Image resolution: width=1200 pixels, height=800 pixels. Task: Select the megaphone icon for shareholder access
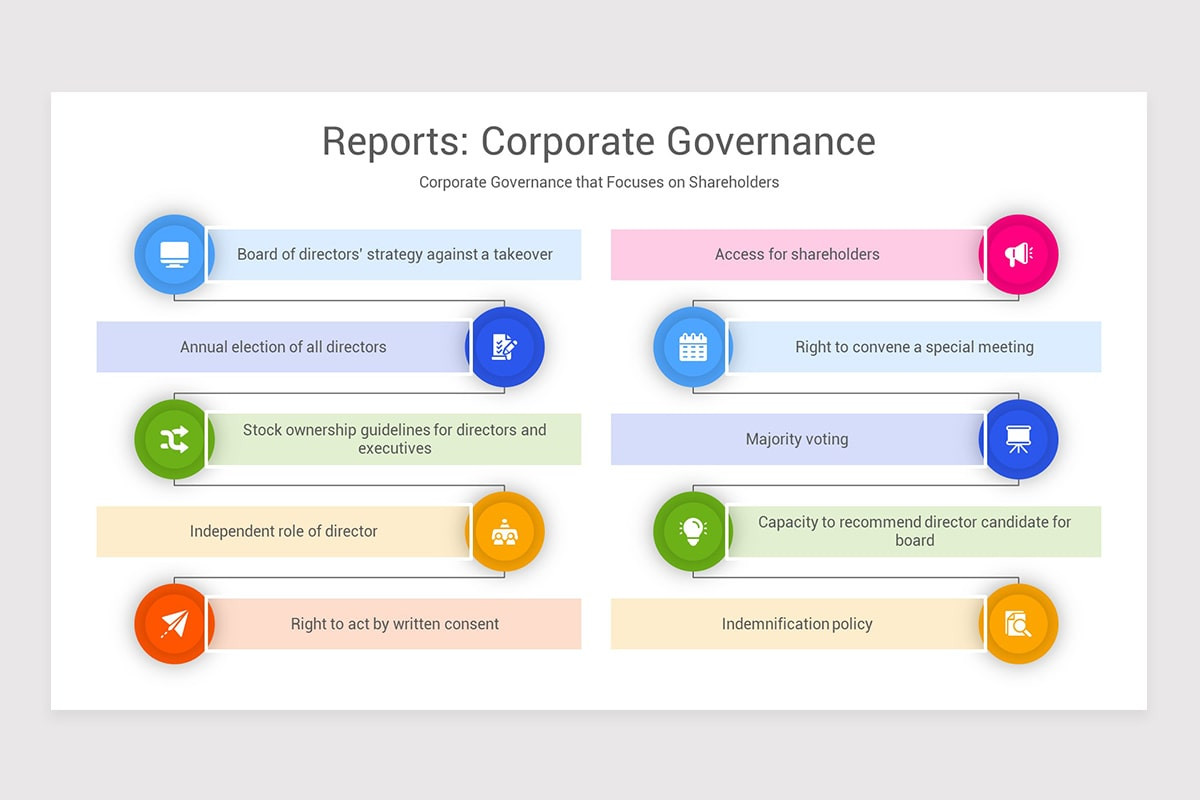1021,254
